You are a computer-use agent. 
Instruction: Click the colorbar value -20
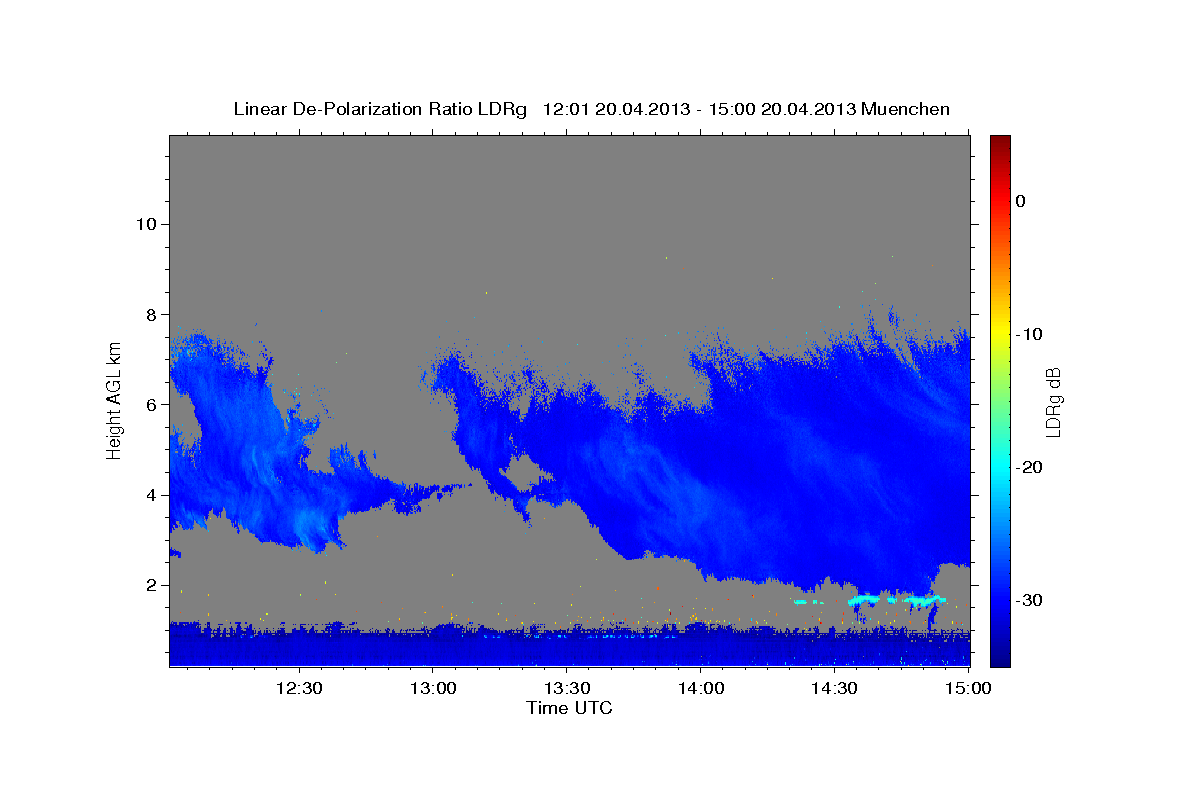pos(1029,467)
